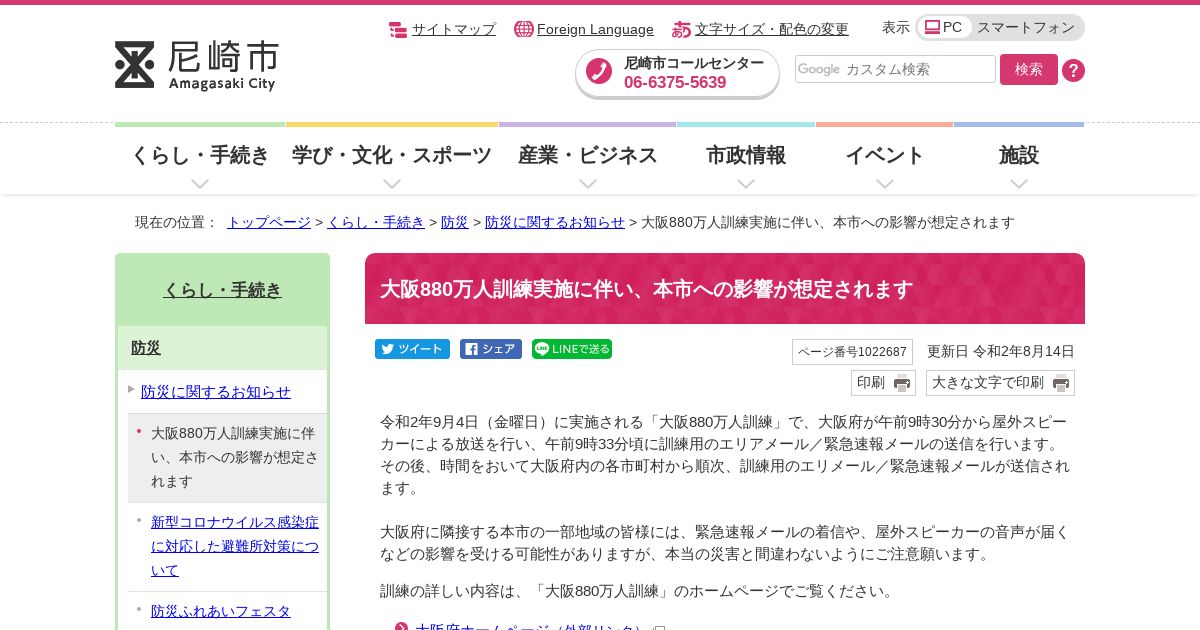Open sidebar 防災ふれあいフェスタ link
This screenshot has width=1200, height=630.
coord(221,611)
